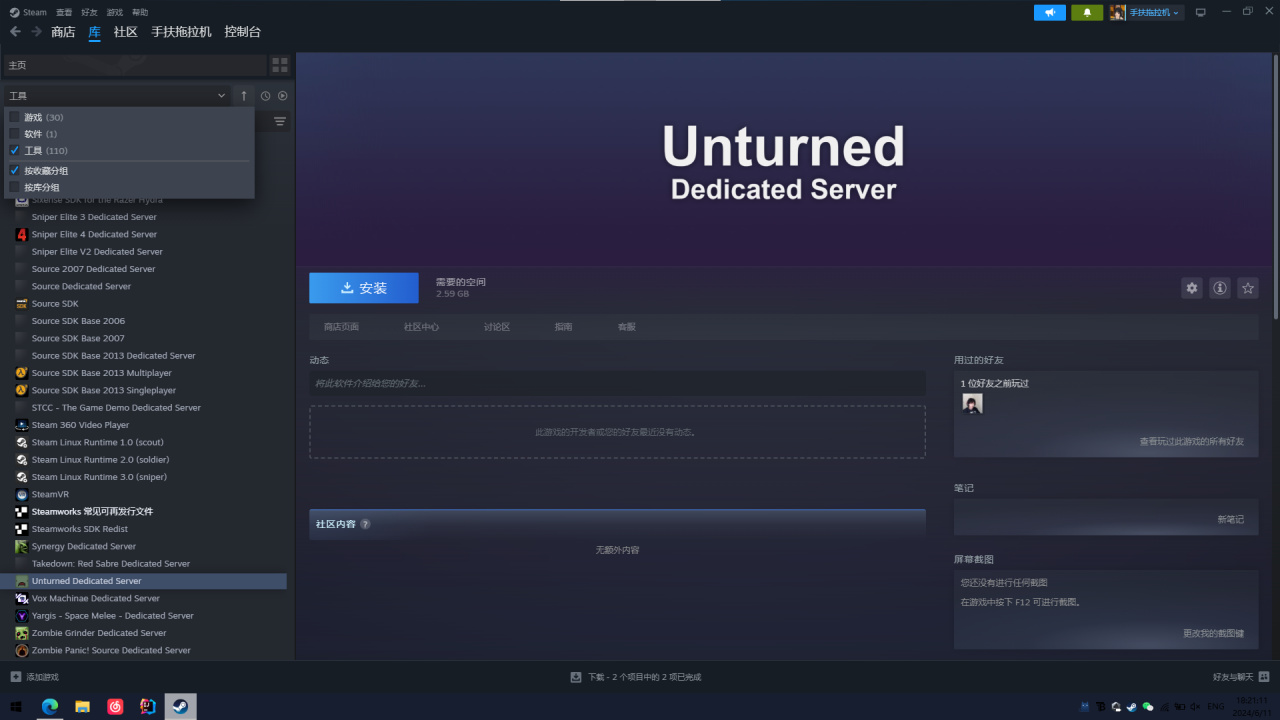Click the 社区内容 help question mark
This screenshot has height=720, width=1280.
pos(365,524)
